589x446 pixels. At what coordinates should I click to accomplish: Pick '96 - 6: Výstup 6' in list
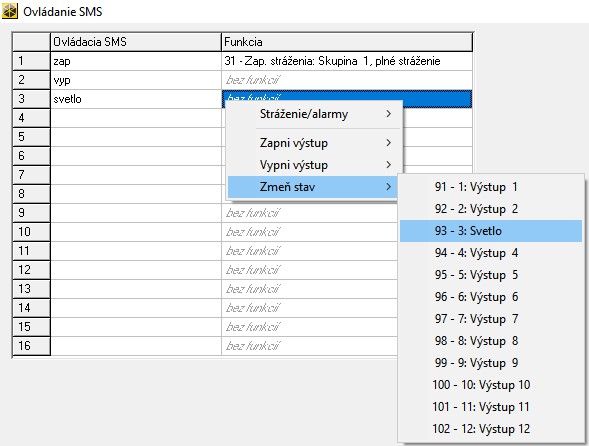tap(491, 297)
